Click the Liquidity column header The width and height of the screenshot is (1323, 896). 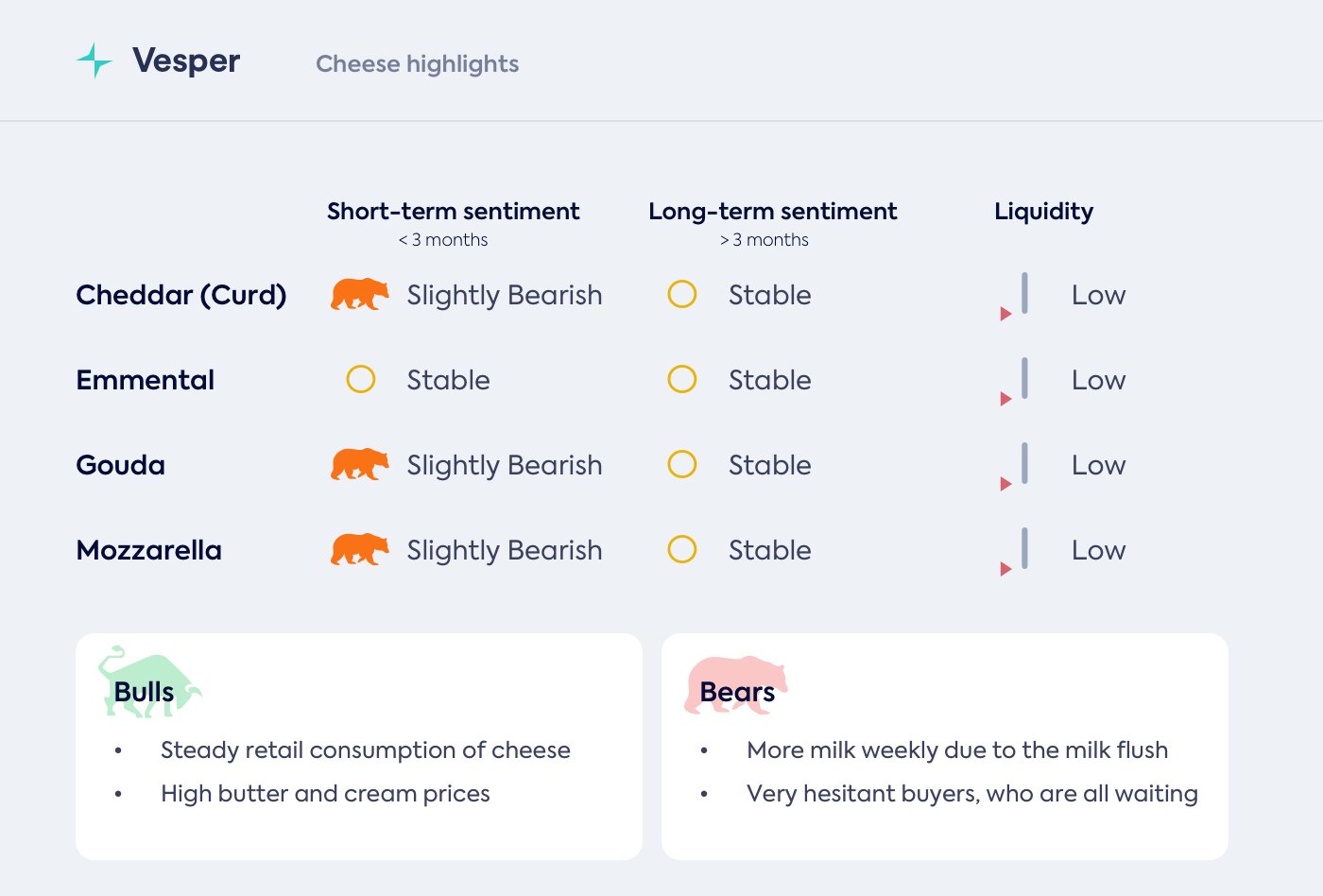(1043, 212)
